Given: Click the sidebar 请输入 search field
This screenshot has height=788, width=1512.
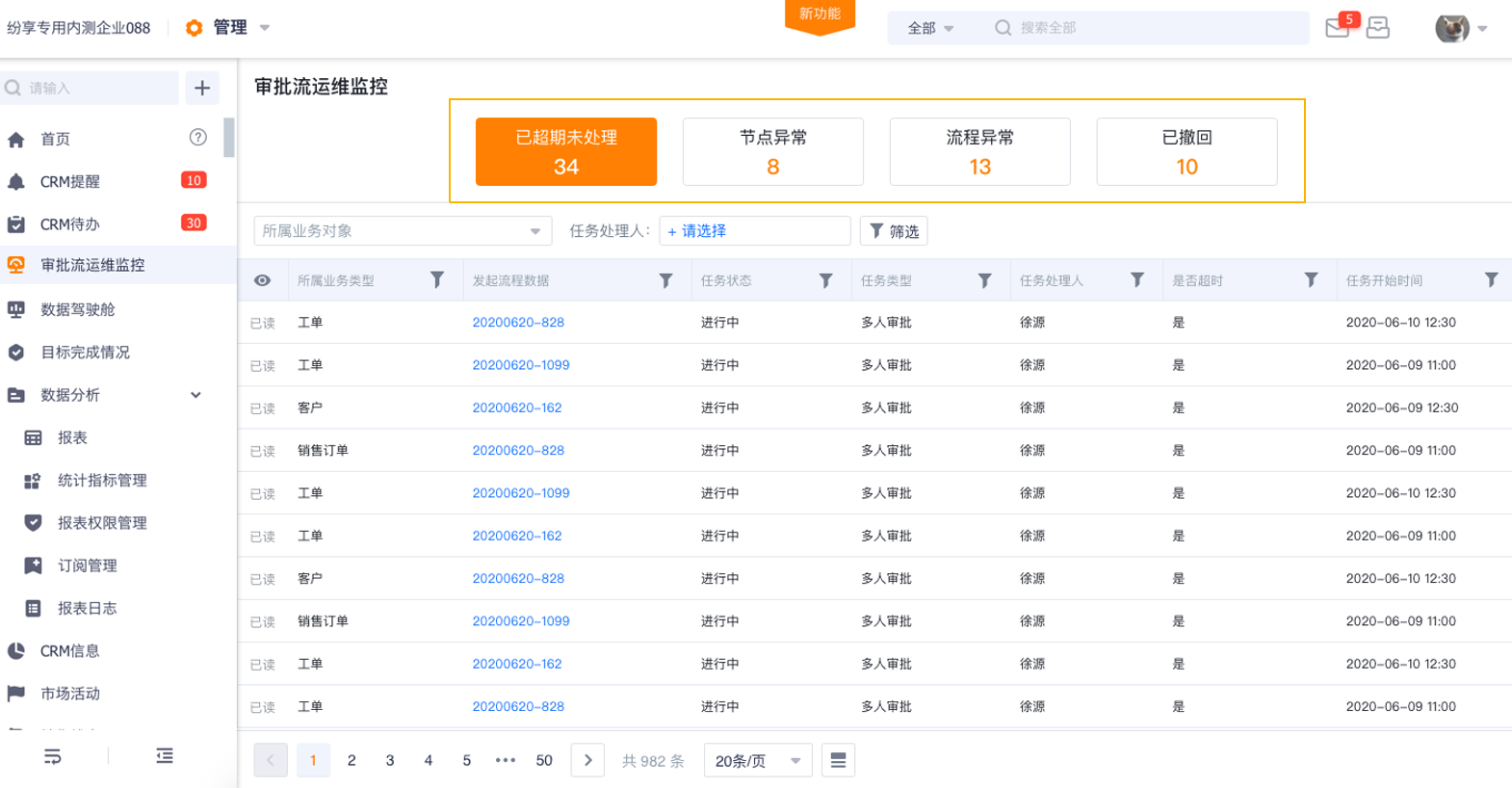Looking at the screenshot, I should pos(90,88).
